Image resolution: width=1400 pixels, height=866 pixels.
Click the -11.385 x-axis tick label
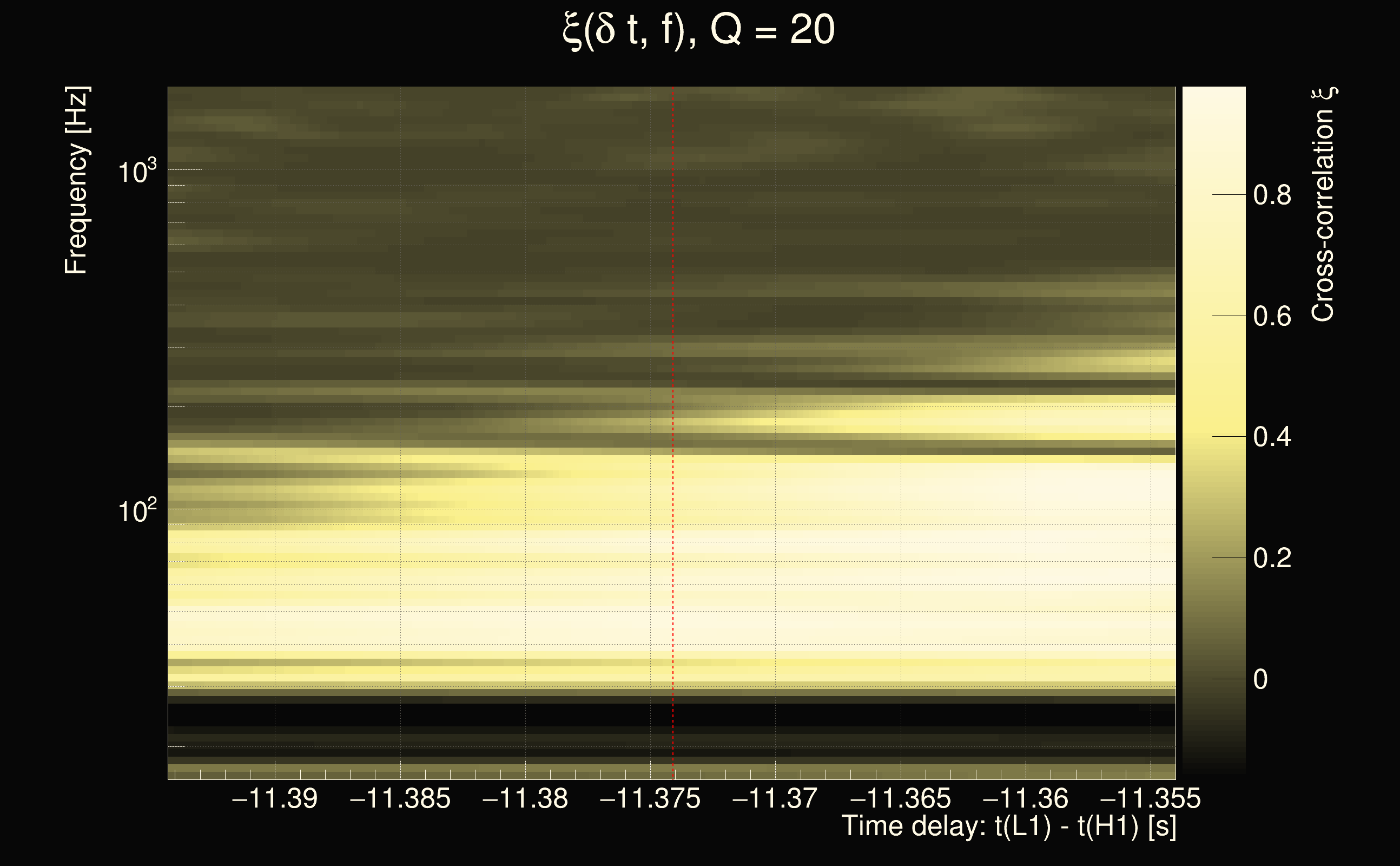[x=400, y=798]
